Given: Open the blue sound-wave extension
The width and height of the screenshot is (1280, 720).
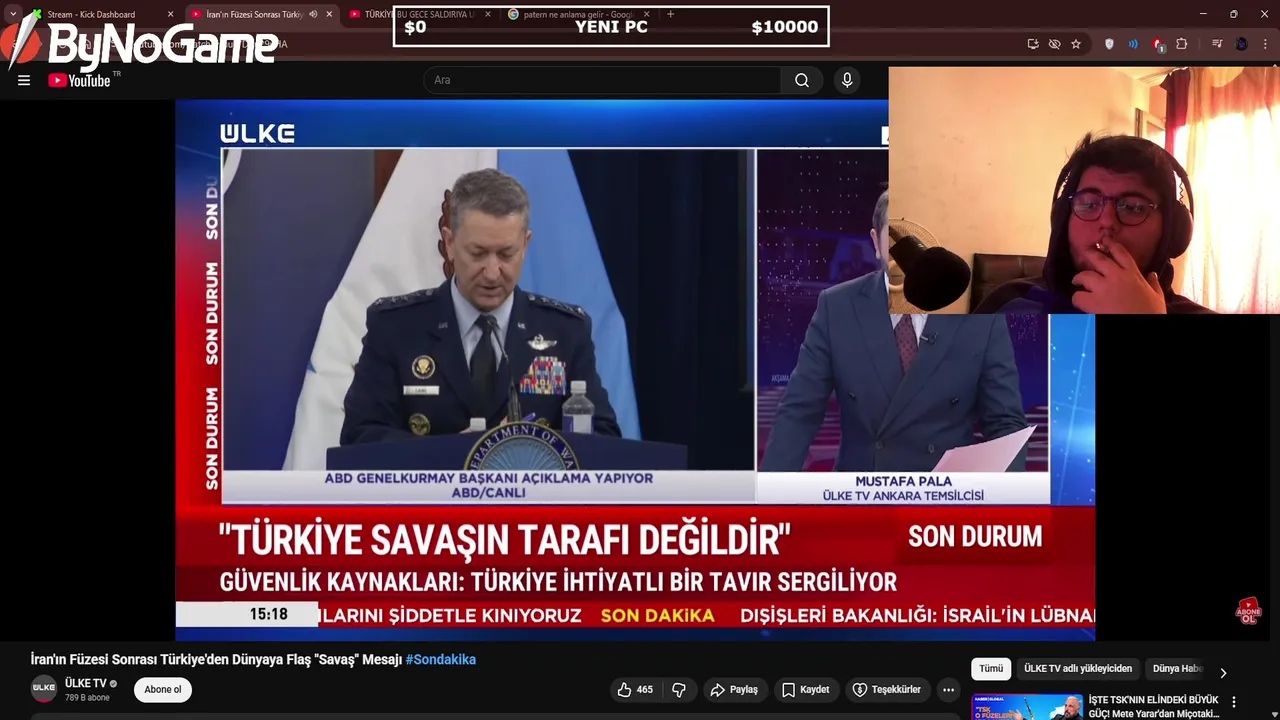Looking at the screenshot, I should 1133,44.
